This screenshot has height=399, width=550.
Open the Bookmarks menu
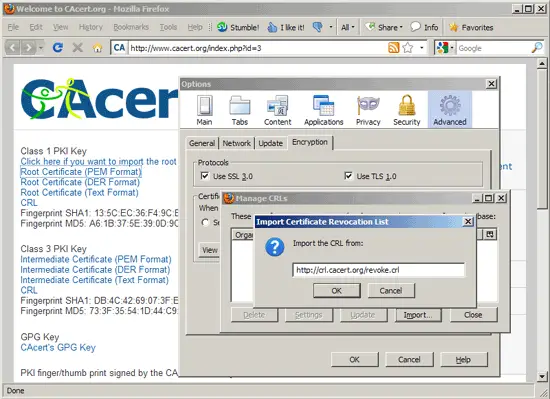(131, 27)
